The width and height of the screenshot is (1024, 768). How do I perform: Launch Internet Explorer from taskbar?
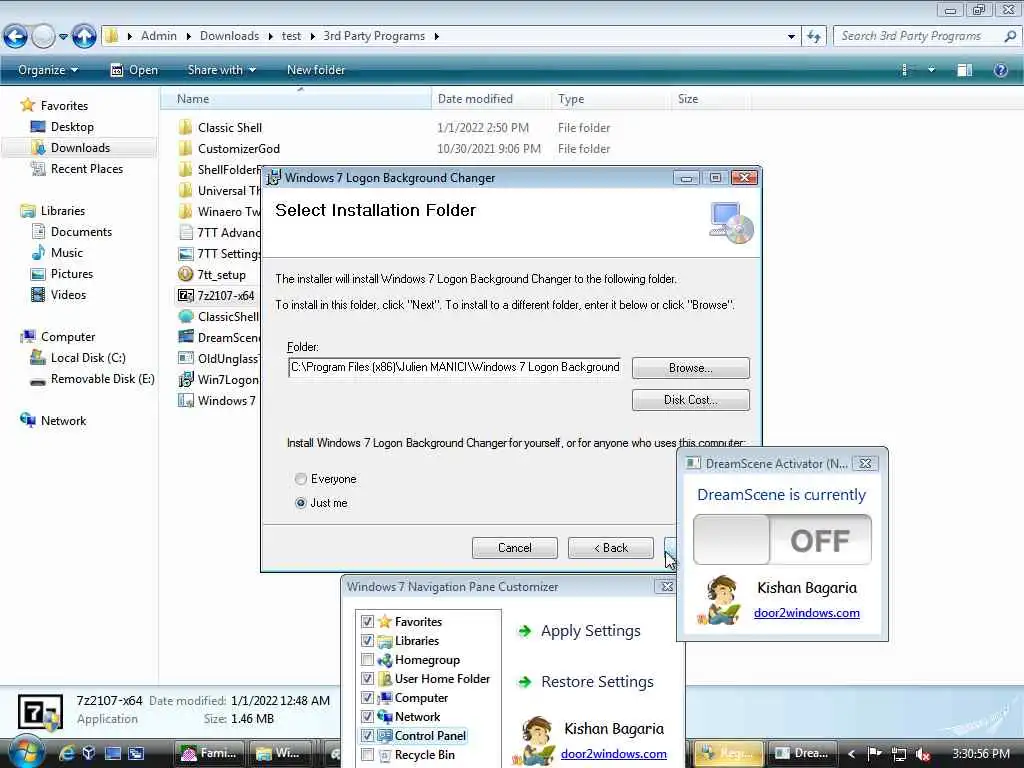(66, 753)
